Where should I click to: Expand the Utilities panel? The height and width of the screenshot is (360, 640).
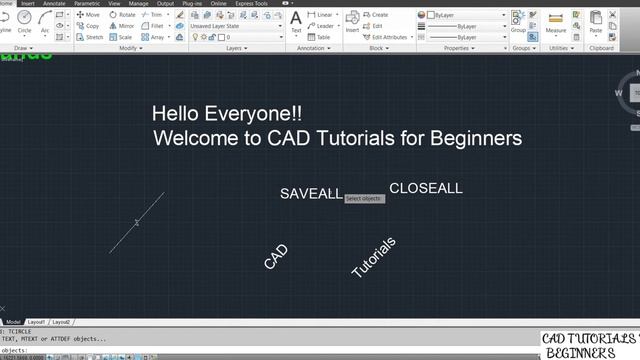tap(562, 48)
